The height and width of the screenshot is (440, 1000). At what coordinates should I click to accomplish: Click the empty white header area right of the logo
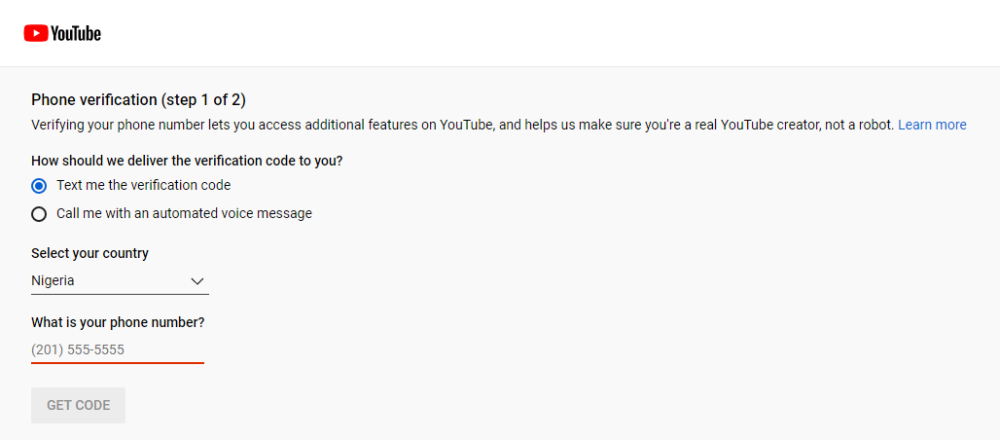point(550,33)
